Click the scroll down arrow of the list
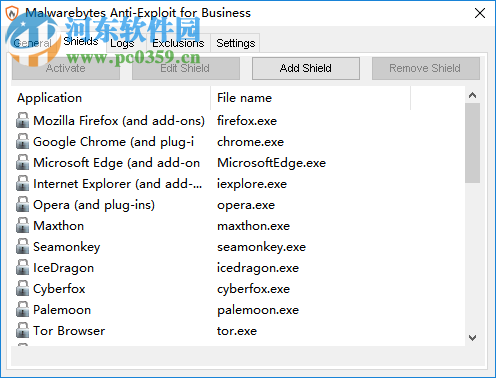496x378 pixels. coord(472,338)
